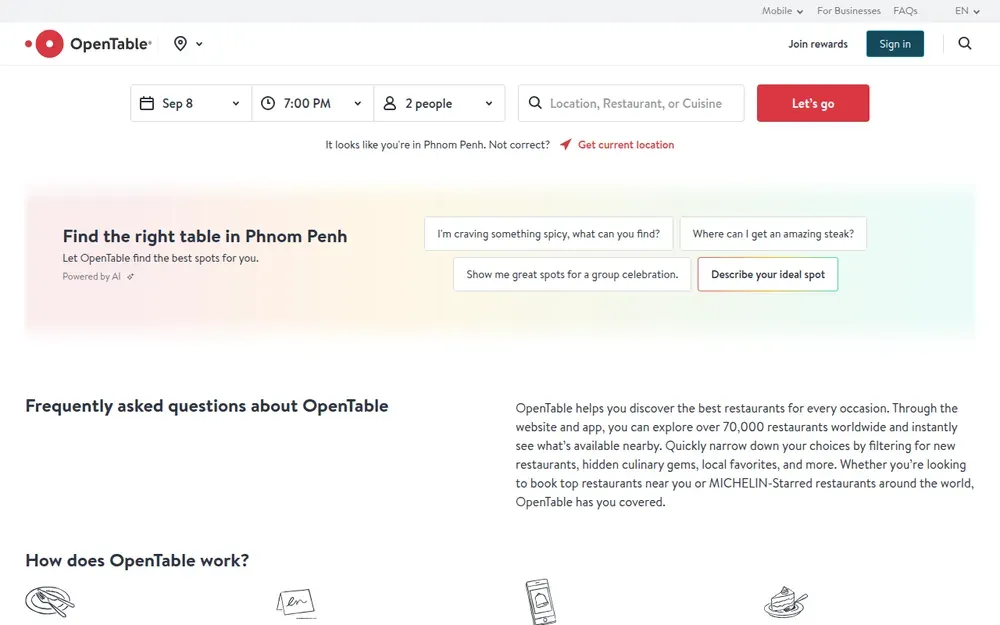Viewport: 1000px width, 625px height.
Task: Click the calendar icon in date picker
Action: pyautogui.click(x=147, y=103)
